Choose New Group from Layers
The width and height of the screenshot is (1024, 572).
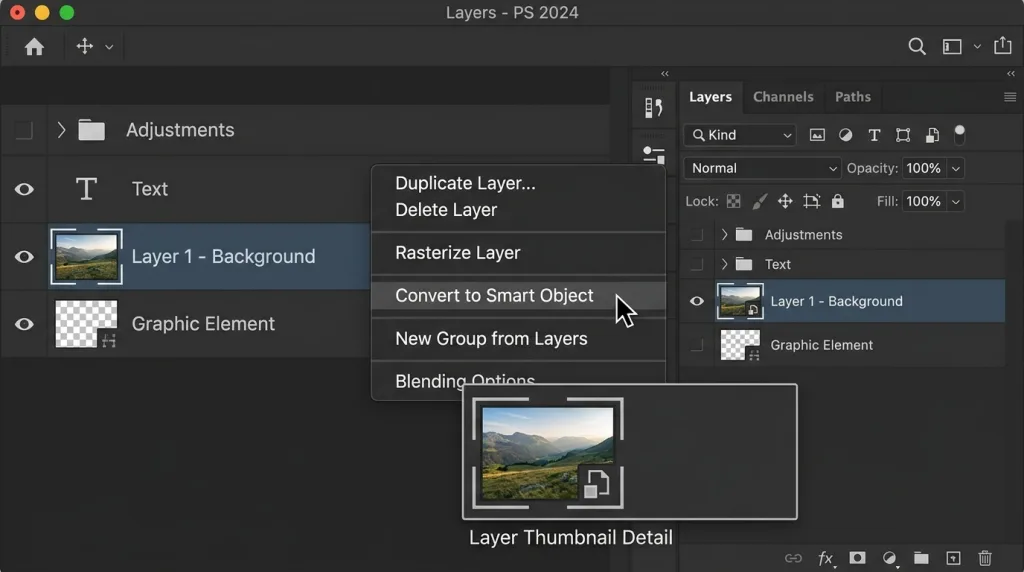[x=519, y=339]
